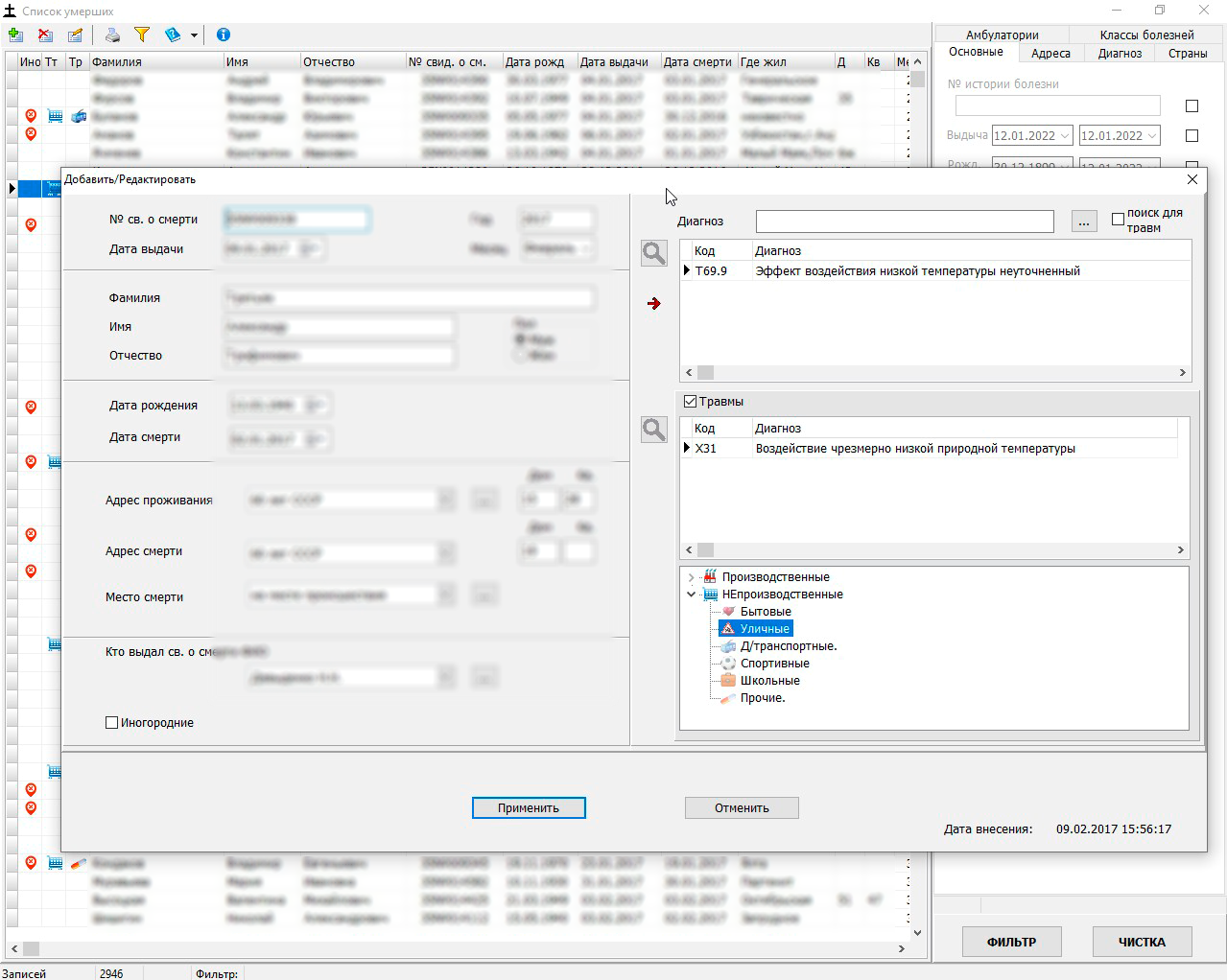Click the Производственные factory icon
This screenshot has width=1227, height=980.
[x=710, y=577]
